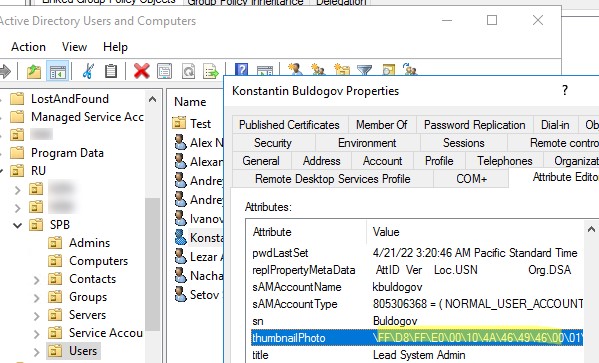Viewport: 599px width, 363px height.
Task: Expand the first blurred OU under RU
Action: tap(18, 189)
